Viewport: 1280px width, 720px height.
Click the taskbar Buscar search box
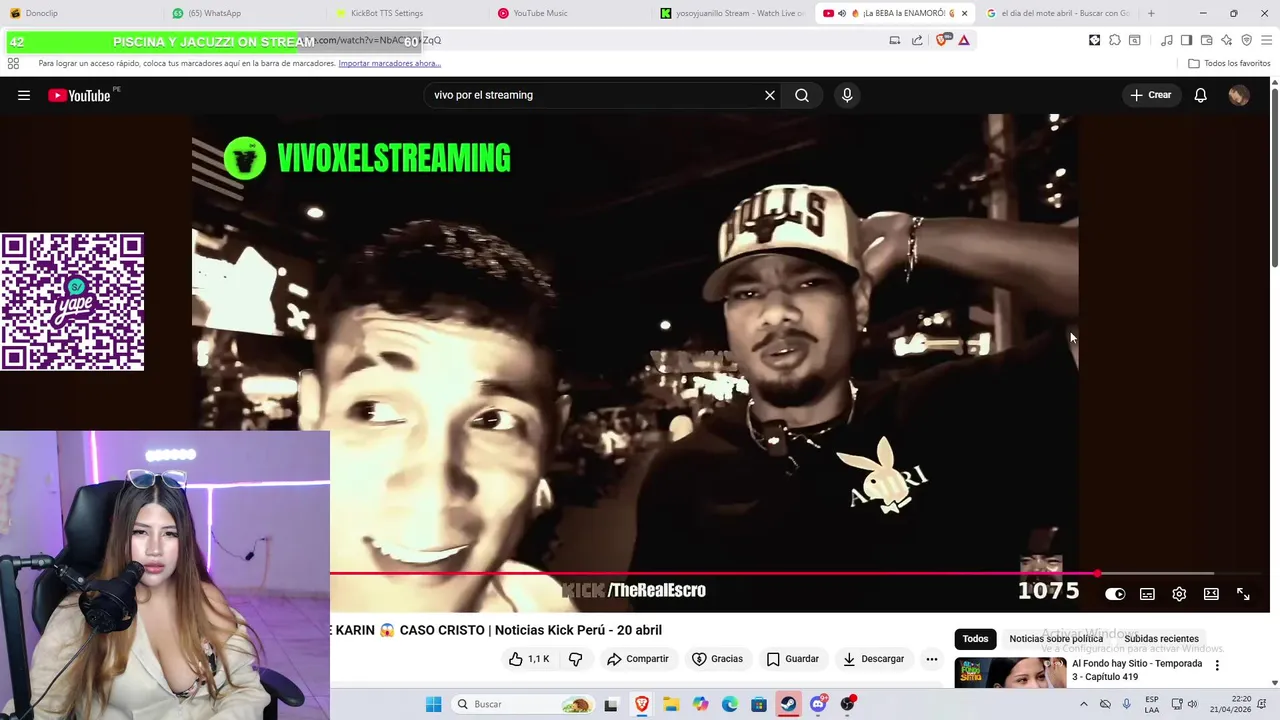point(522,704)
